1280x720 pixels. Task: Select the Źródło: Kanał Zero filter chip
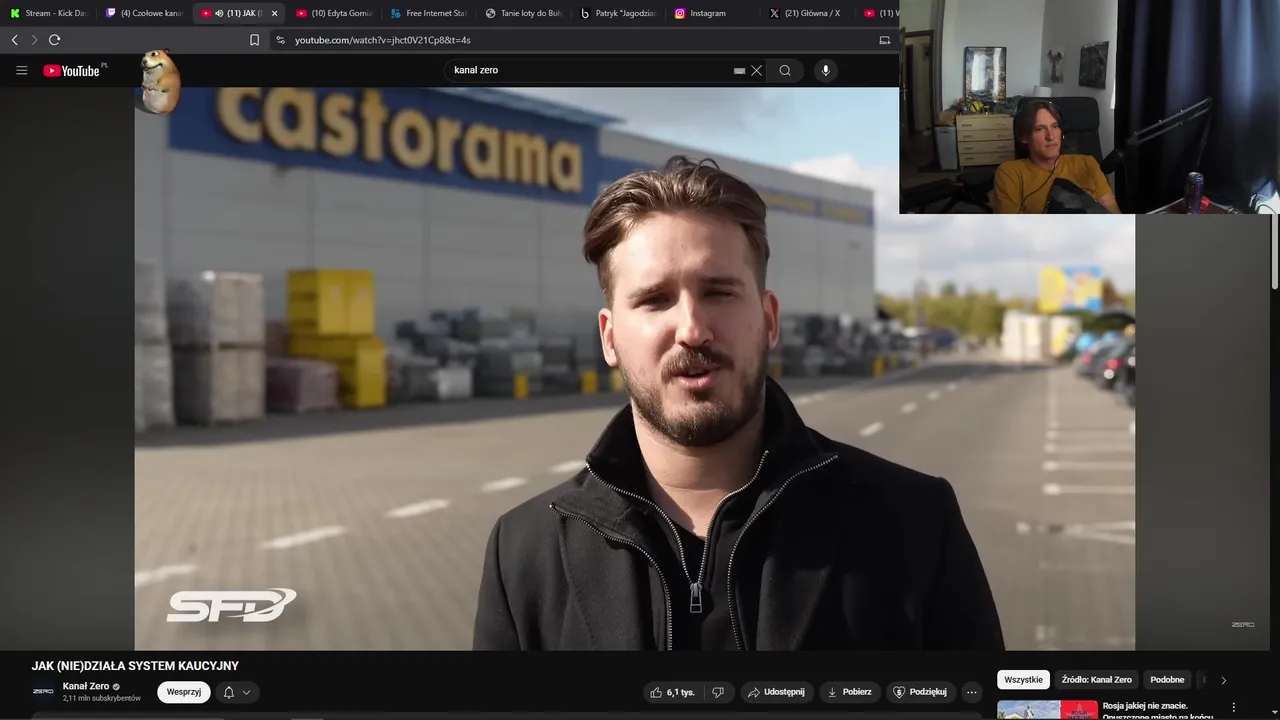pos(1097,680)
